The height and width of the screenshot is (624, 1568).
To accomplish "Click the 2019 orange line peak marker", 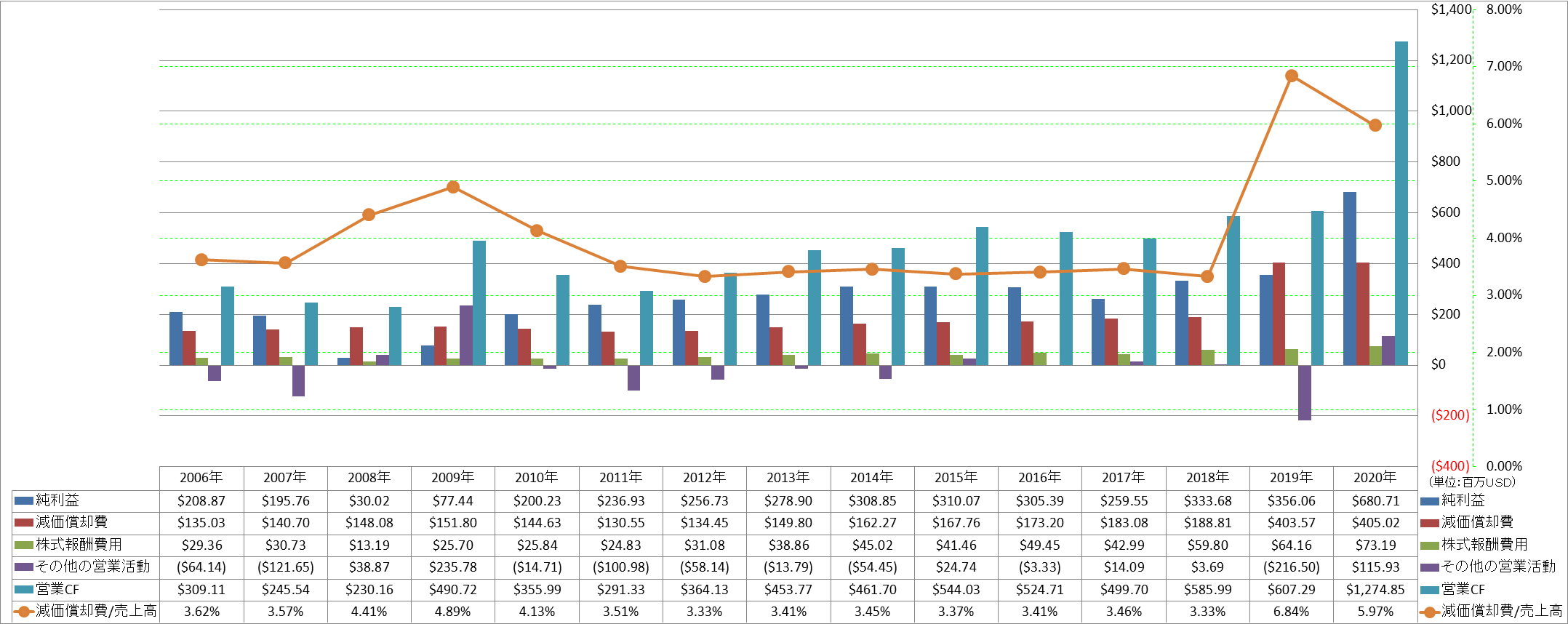I will [1292, 76].
